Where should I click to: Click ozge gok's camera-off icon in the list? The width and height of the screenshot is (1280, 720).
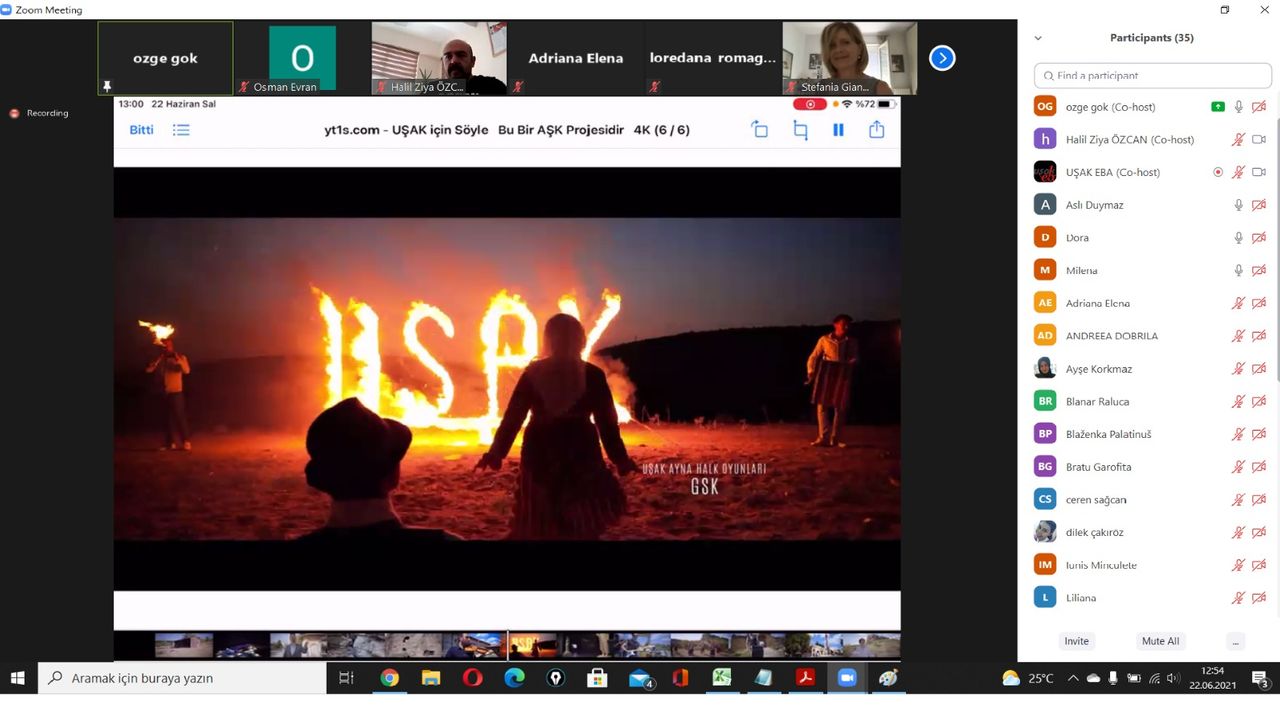(1259, 107)
